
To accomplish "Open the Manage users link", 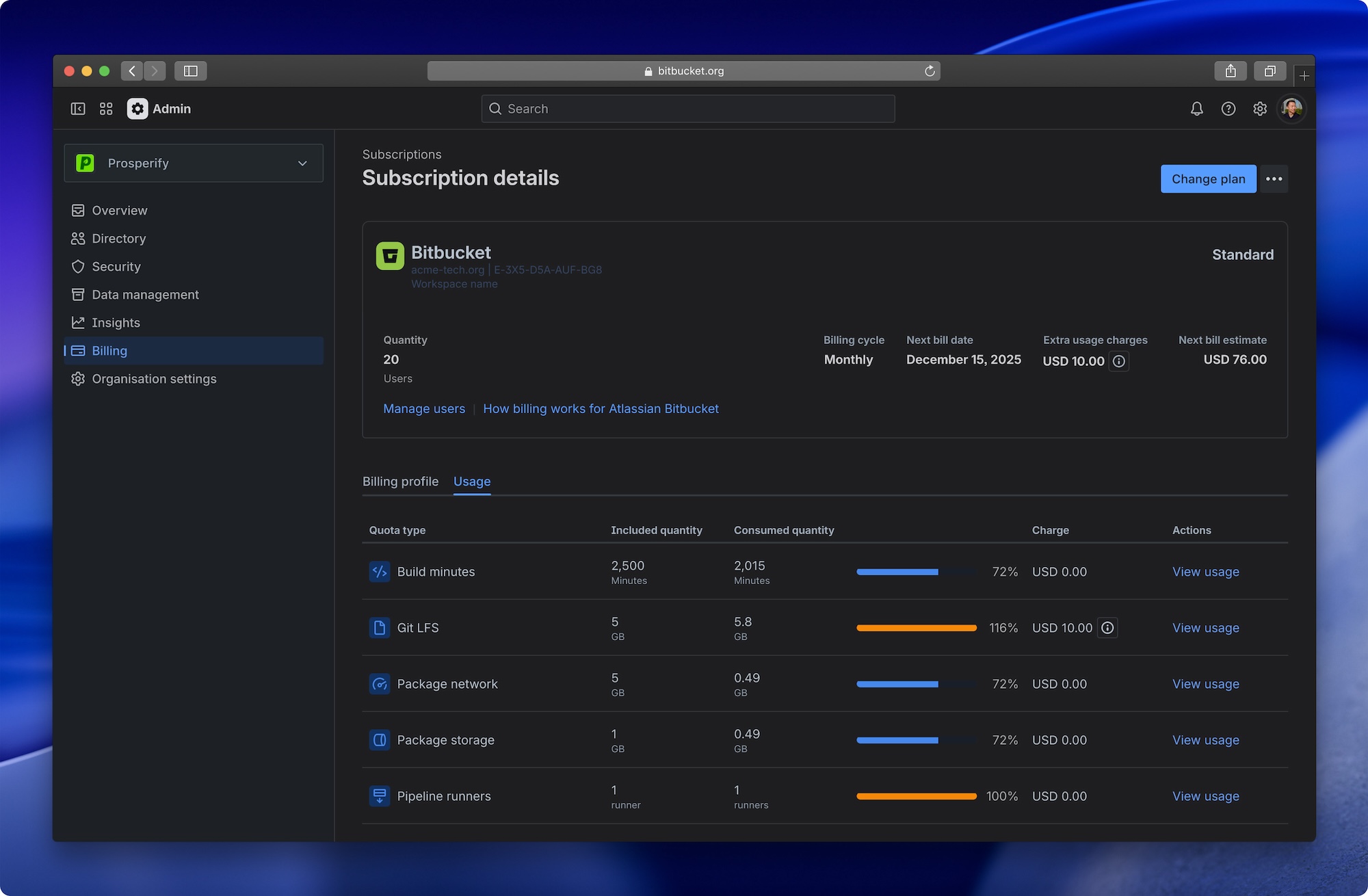I will 424,409.
